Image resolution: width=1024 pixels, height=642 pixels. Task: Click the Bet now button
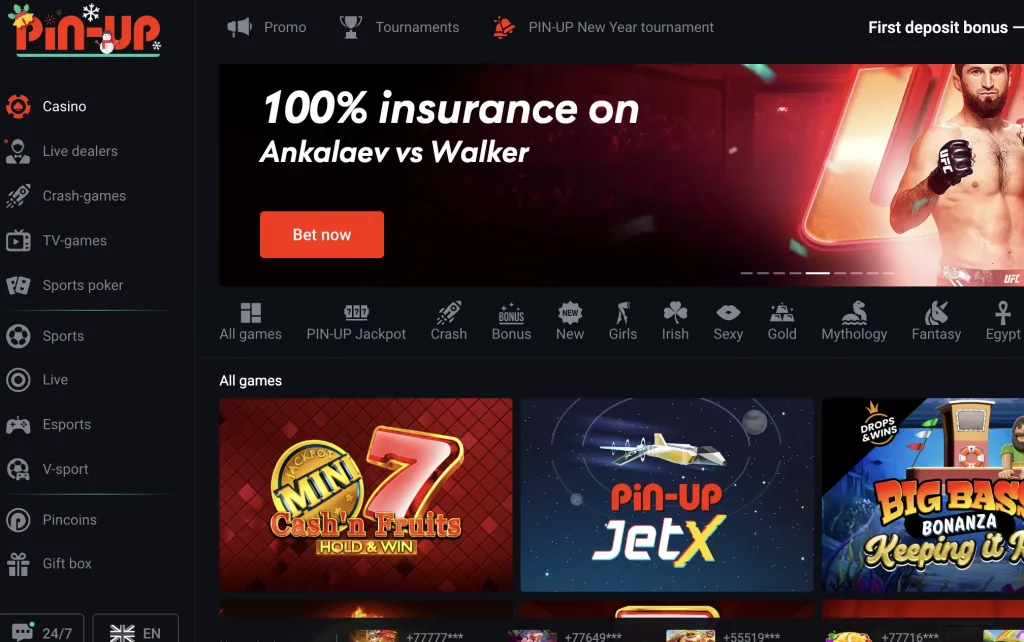tap(322, 234)
